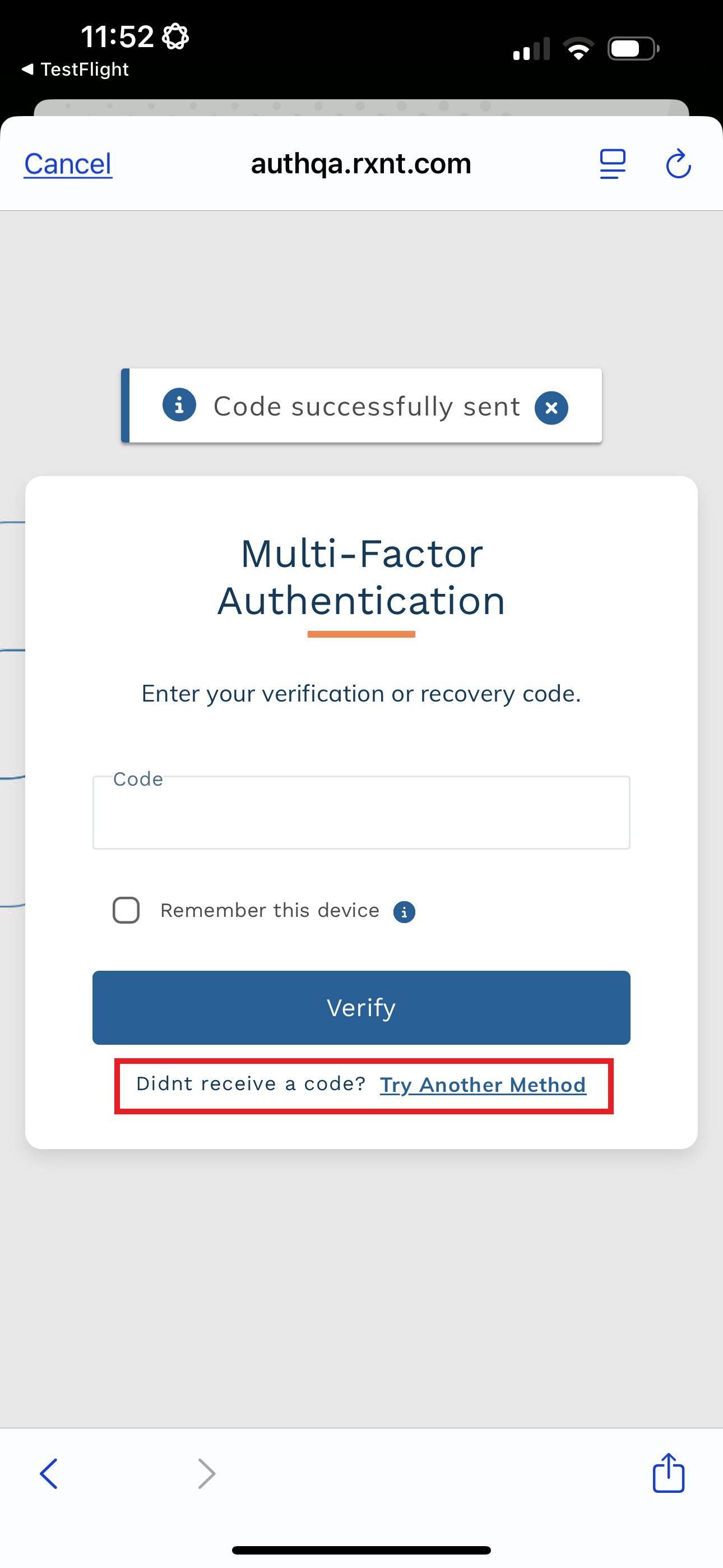Dismiss the 'Code successfully sent' notification
Screen dimensions: 723x1568
551,408
